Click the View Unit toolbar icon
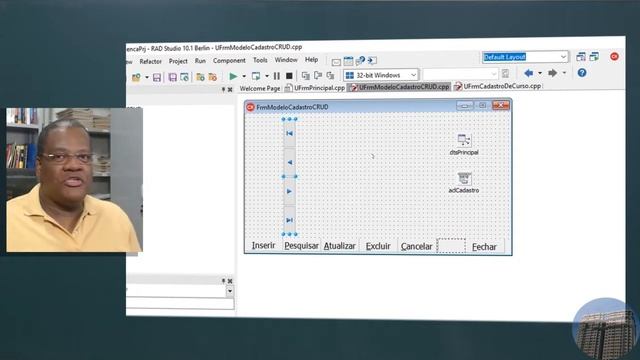The height and width of the screenshot is (360, 640). point(336,62)
